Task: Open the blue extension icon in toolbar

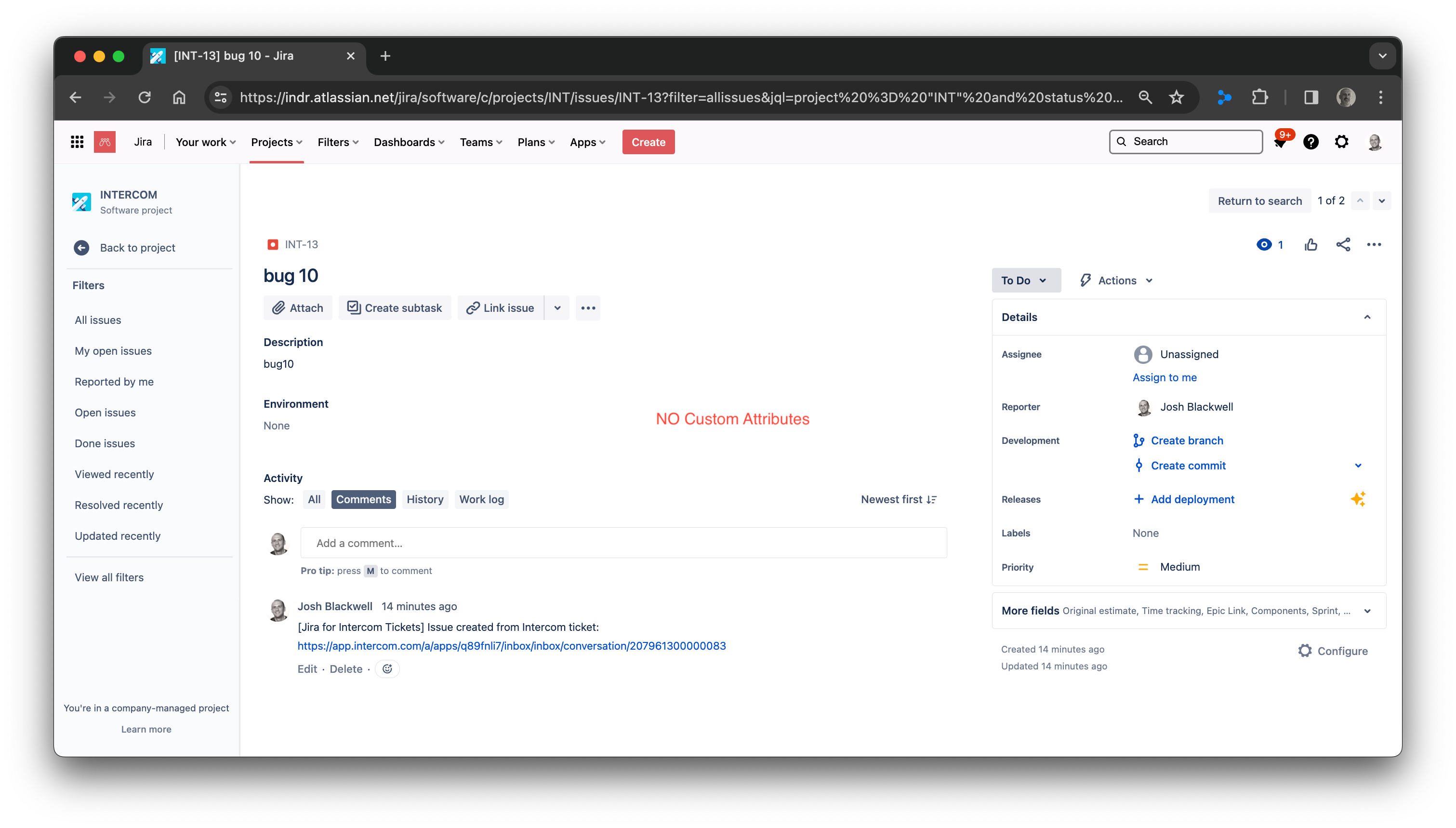Action: [1224, 97]
